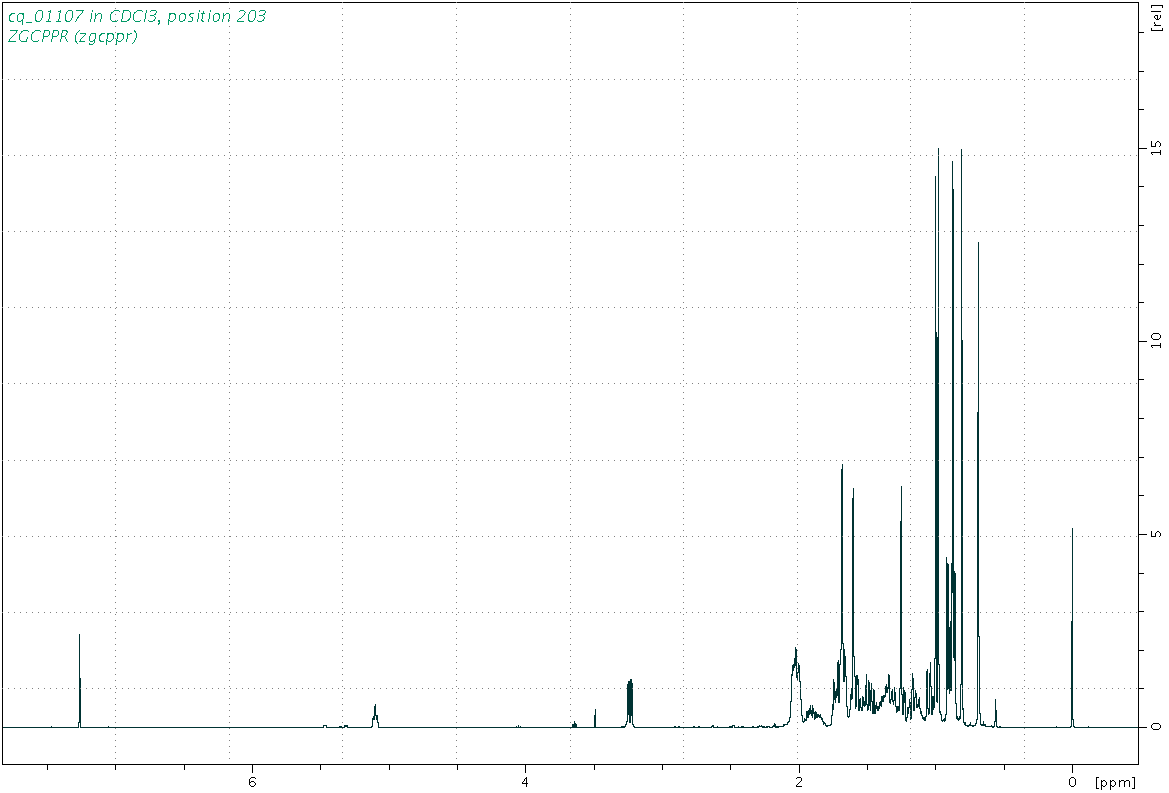Select title text 'cq_01107 in CDCl3, position 203'
1169x793 pixels.
coord(137,16)
